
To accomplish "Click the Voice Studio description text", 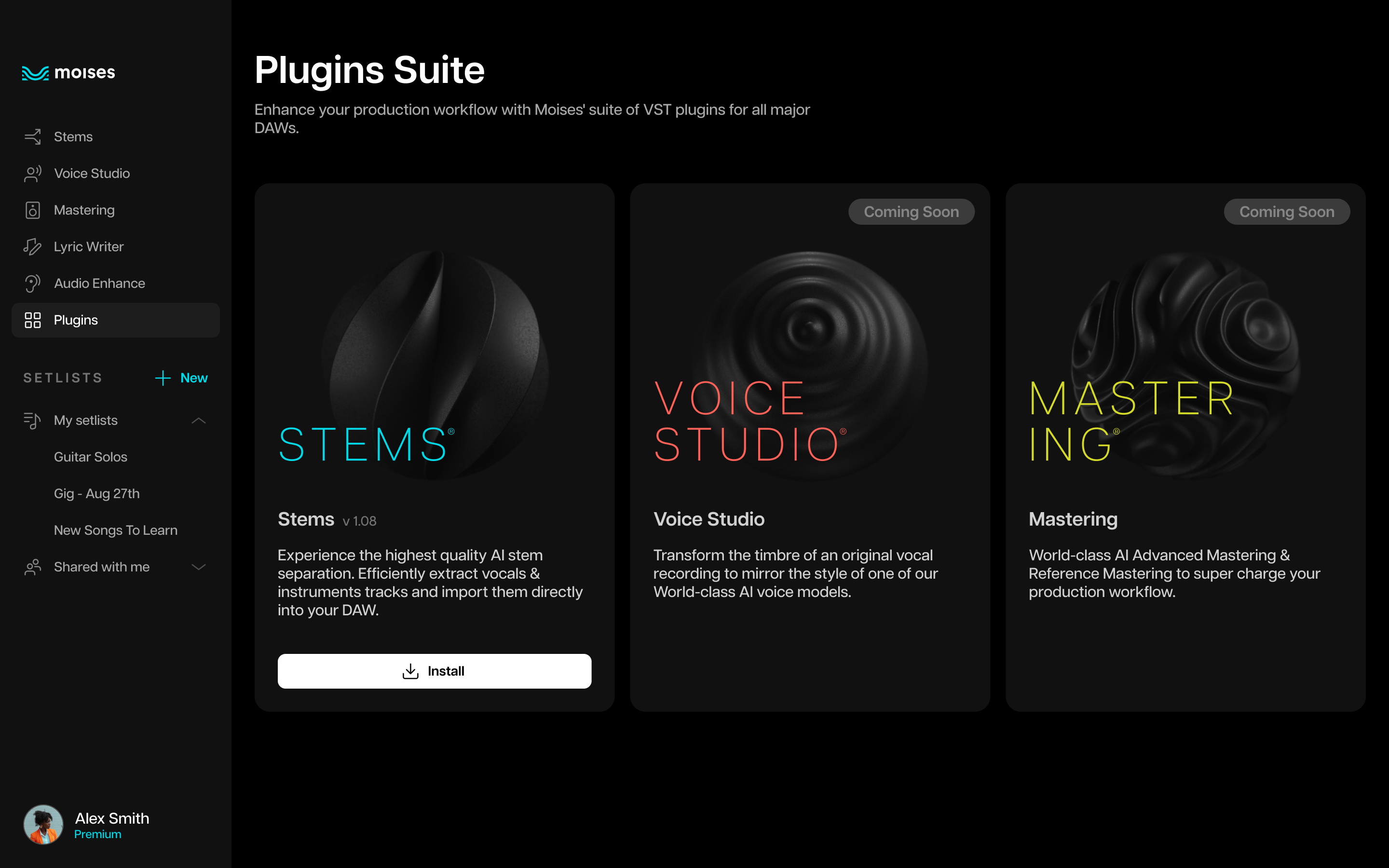I will [x=795, y=573].
